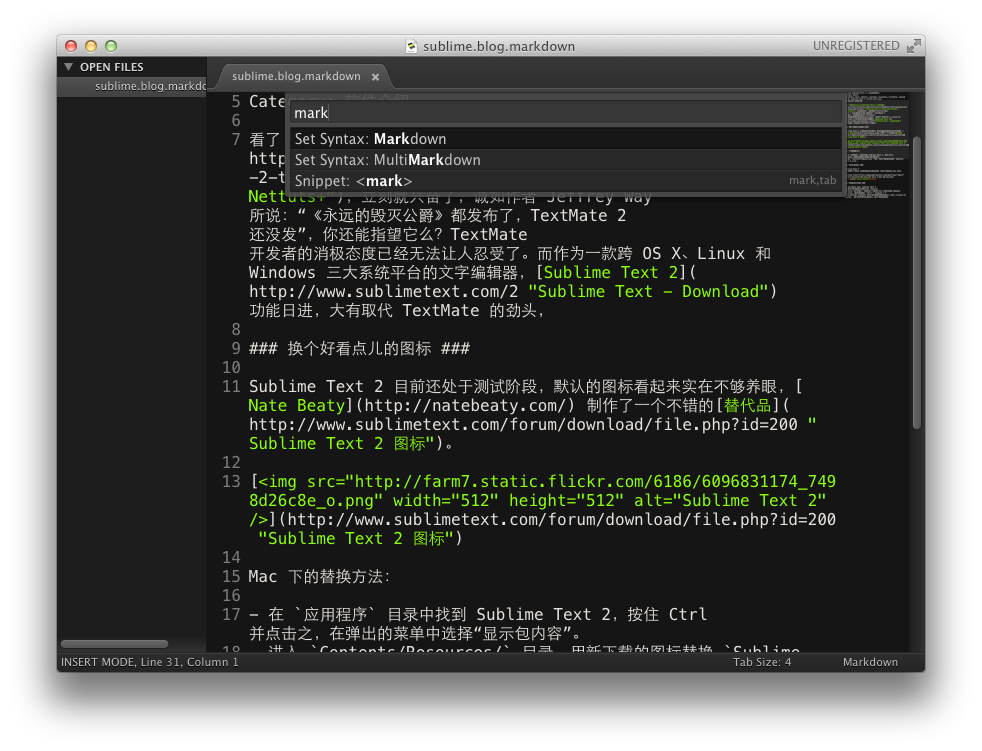
Task: Click the mark,tab trigger hint
Action: coord(812,180)
